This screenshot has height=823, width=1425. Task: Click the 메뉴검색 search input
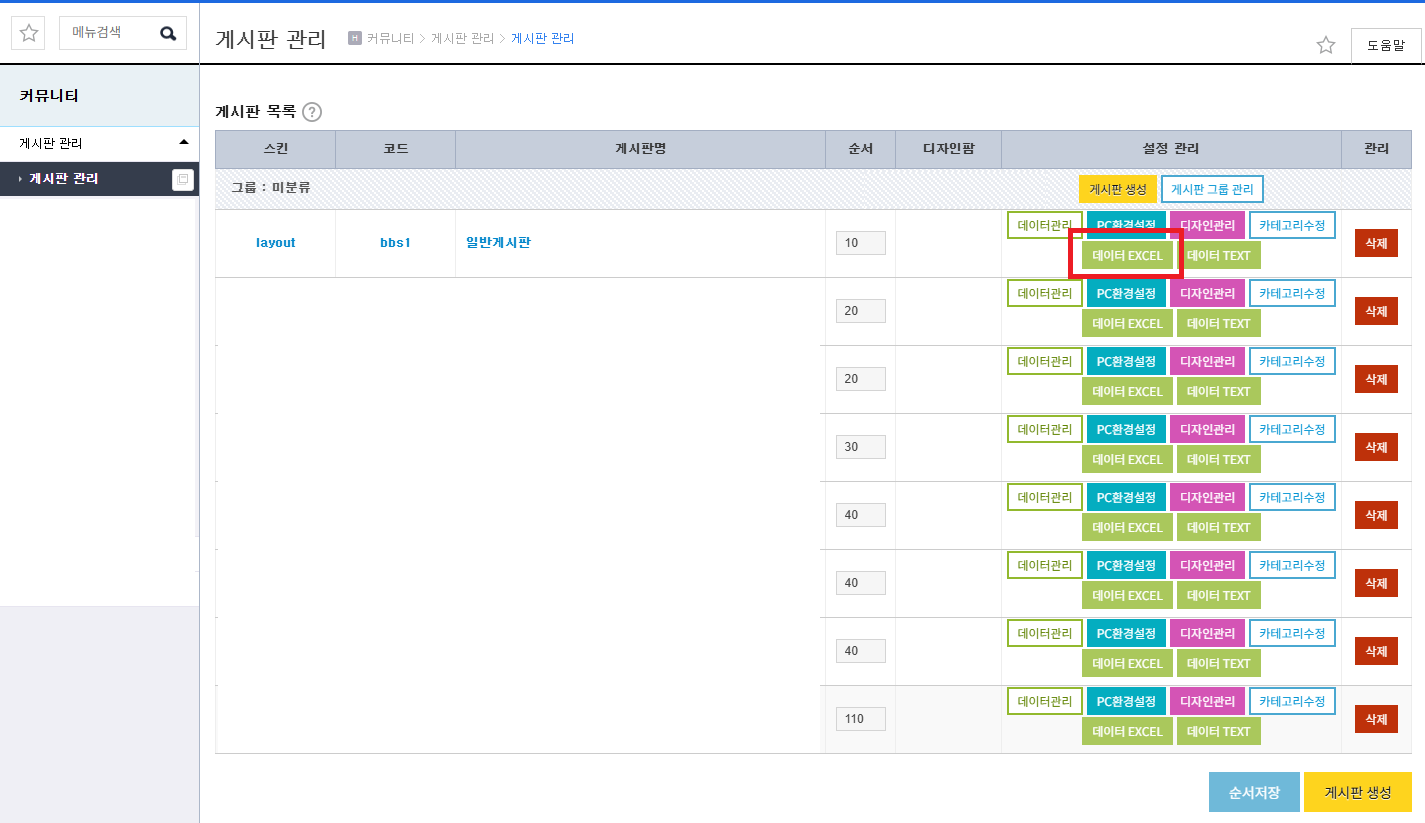point(110,33)
